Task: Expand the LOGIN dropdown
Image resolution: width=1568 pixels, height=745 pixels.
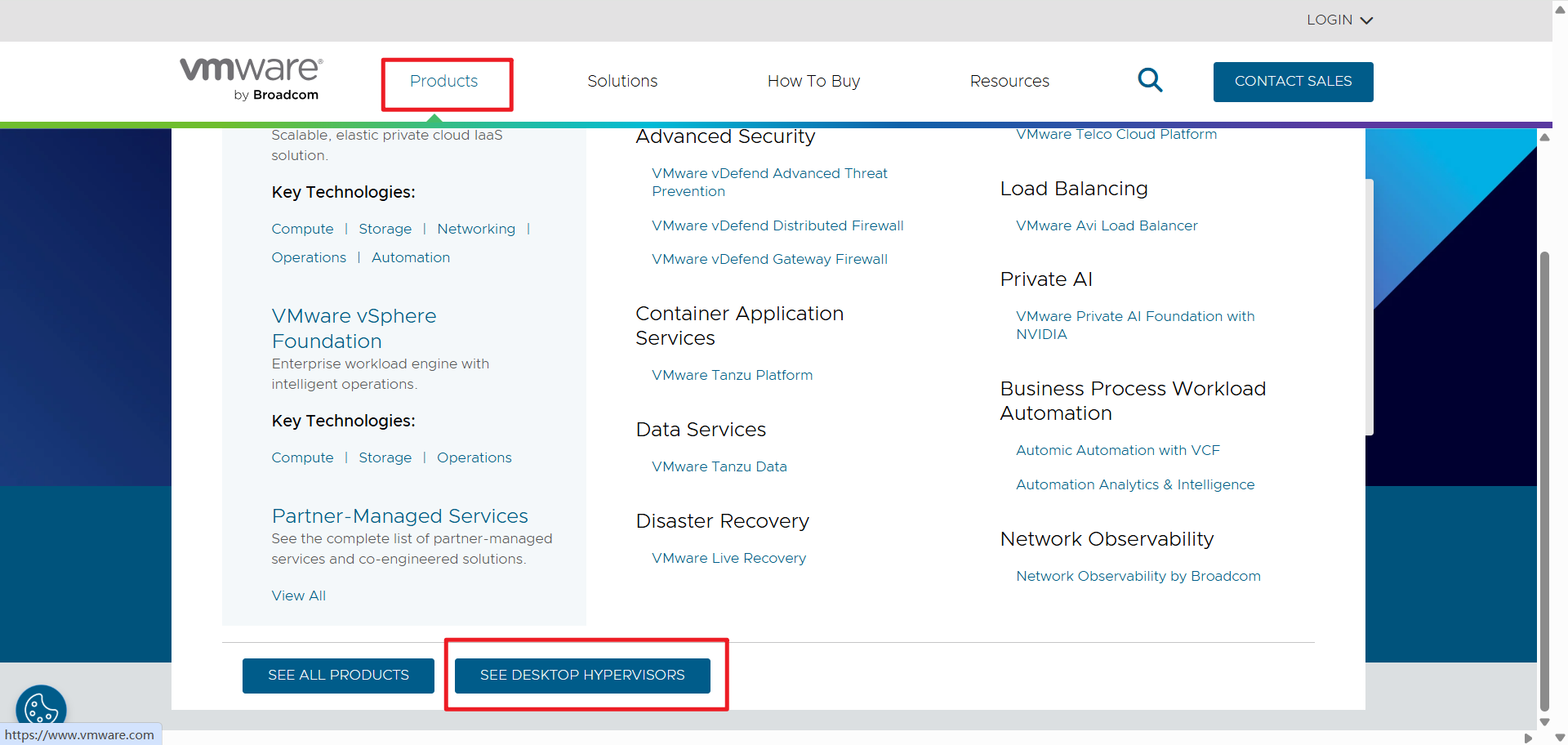Action: point(1339,20)
